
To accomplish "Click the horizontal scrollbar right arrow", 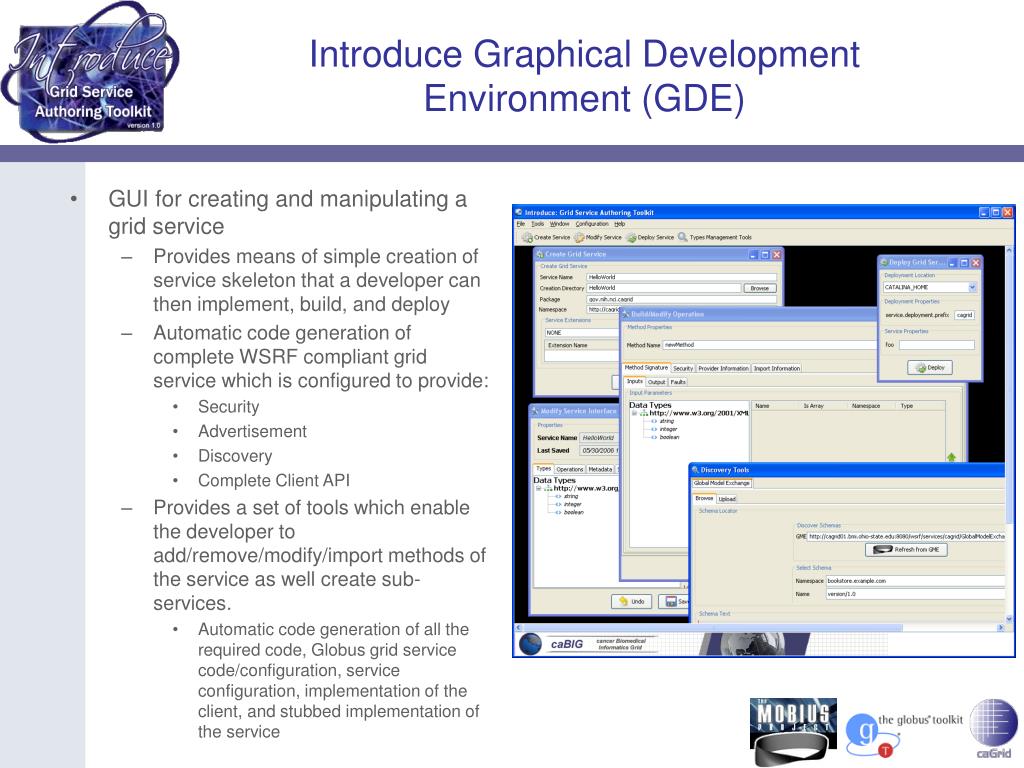I will 1000,628.
